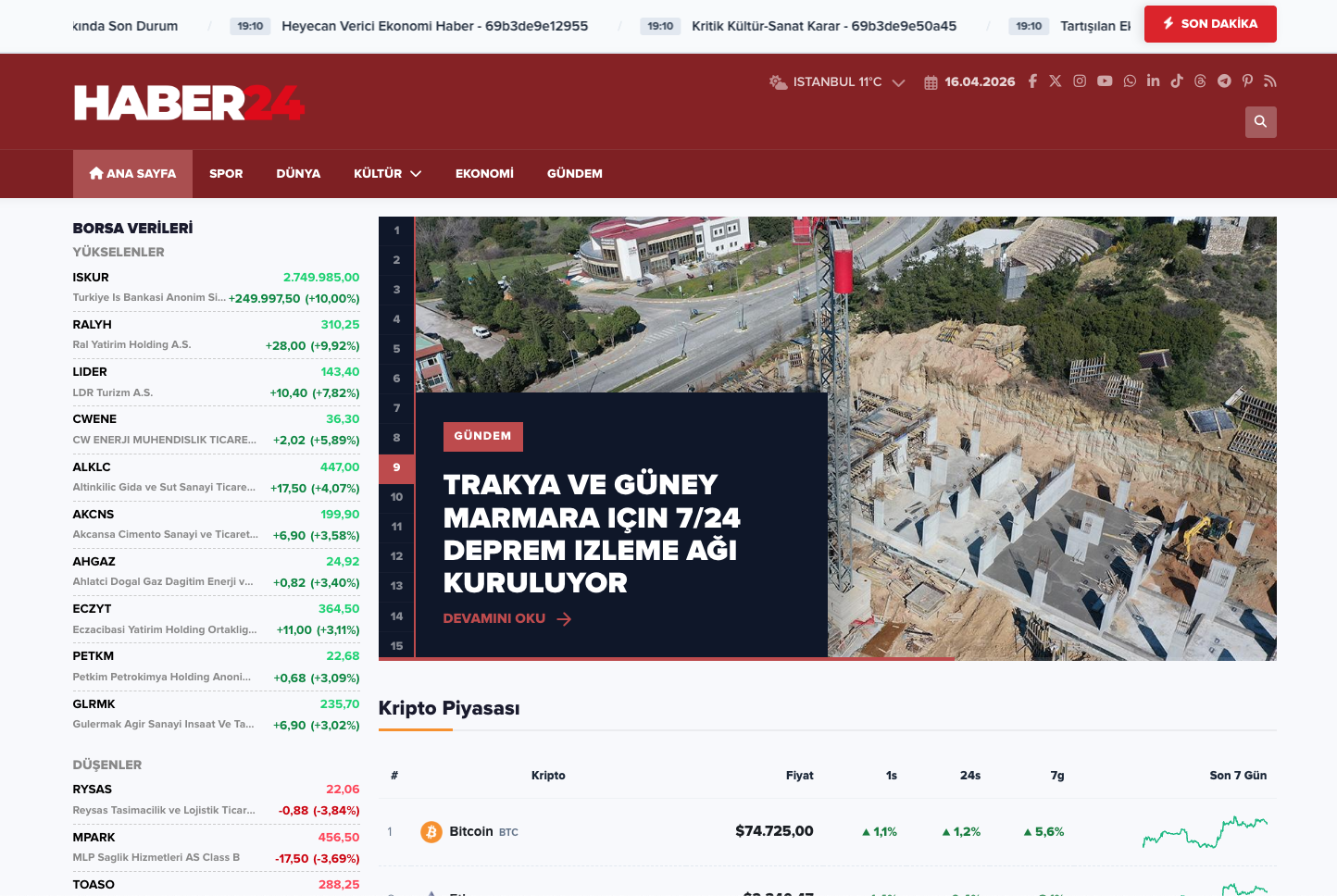Jump to slider item 12
This screenshot has width=1337, height=896.
click(x=396, y=556)
